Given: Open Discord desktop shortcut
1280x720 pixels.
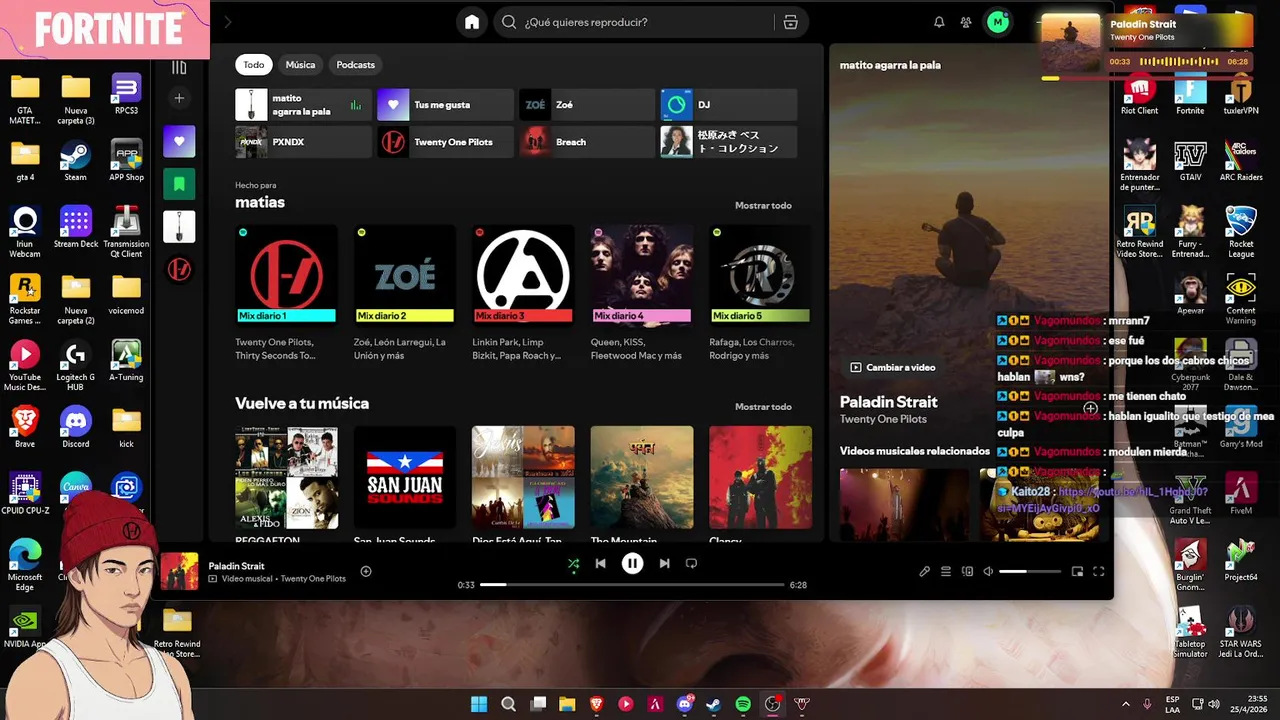Looking at the screenshot, I should pyautogui.click(x=75, y=427).
